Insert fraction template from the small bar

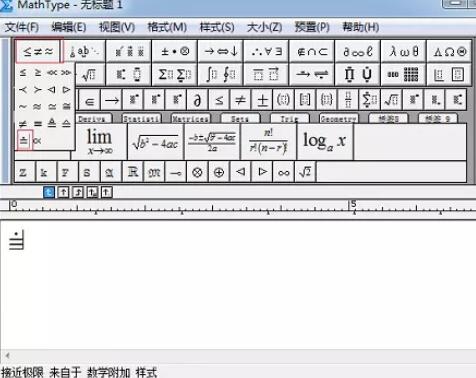[x=348, y=100]
